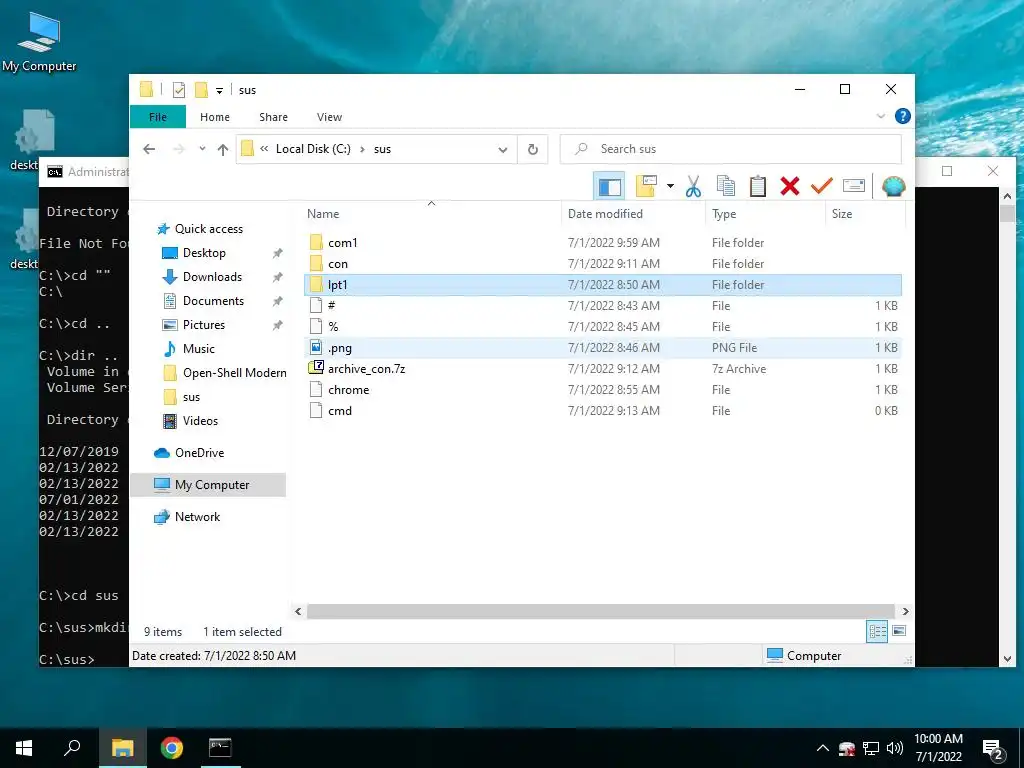
Task: Switch to the Home ribbon tab
Action: pos(215,117)
